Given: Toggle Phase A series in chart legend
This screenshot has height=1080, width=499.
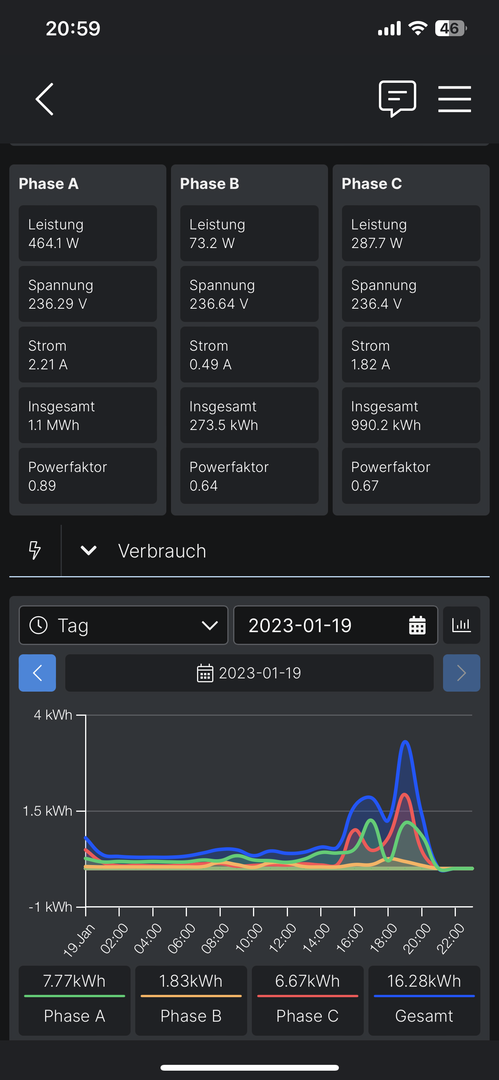Looking at the screenshot, I should point(74,1000).
